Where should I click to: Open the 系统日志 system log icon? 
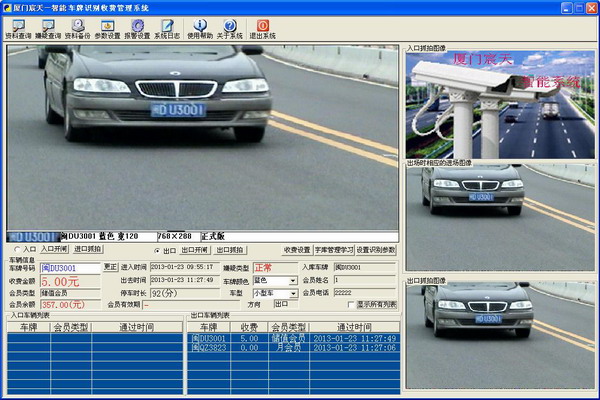point(167,26)
